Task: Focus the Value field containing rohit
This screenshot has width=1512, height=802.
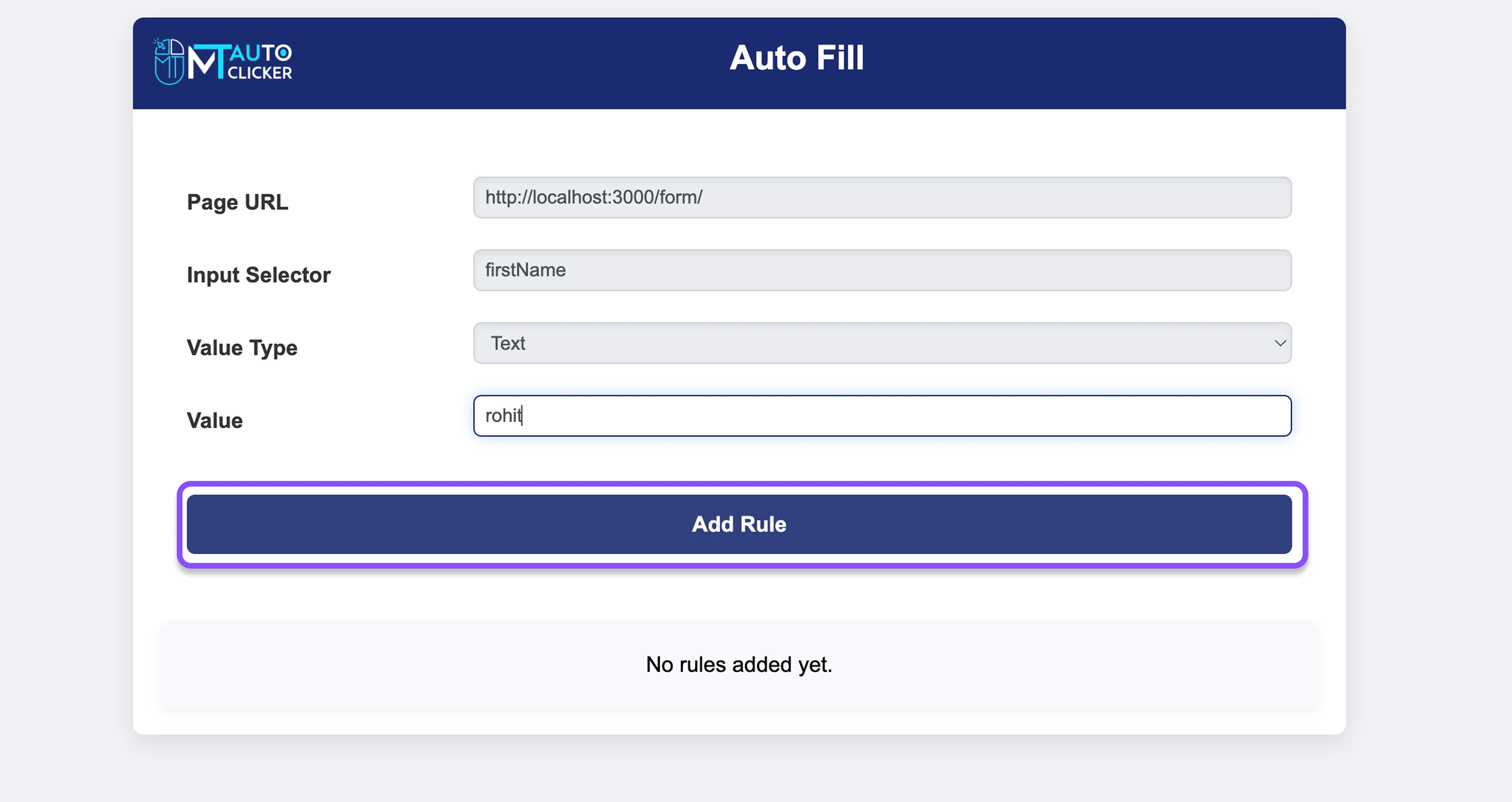Action: (x=880, y=416)
